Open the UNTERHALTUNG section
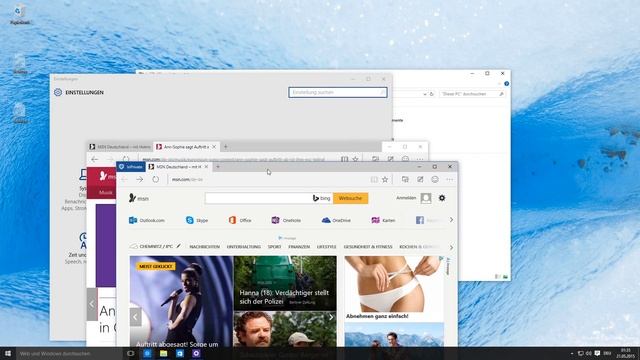 (x=244, y=247)
